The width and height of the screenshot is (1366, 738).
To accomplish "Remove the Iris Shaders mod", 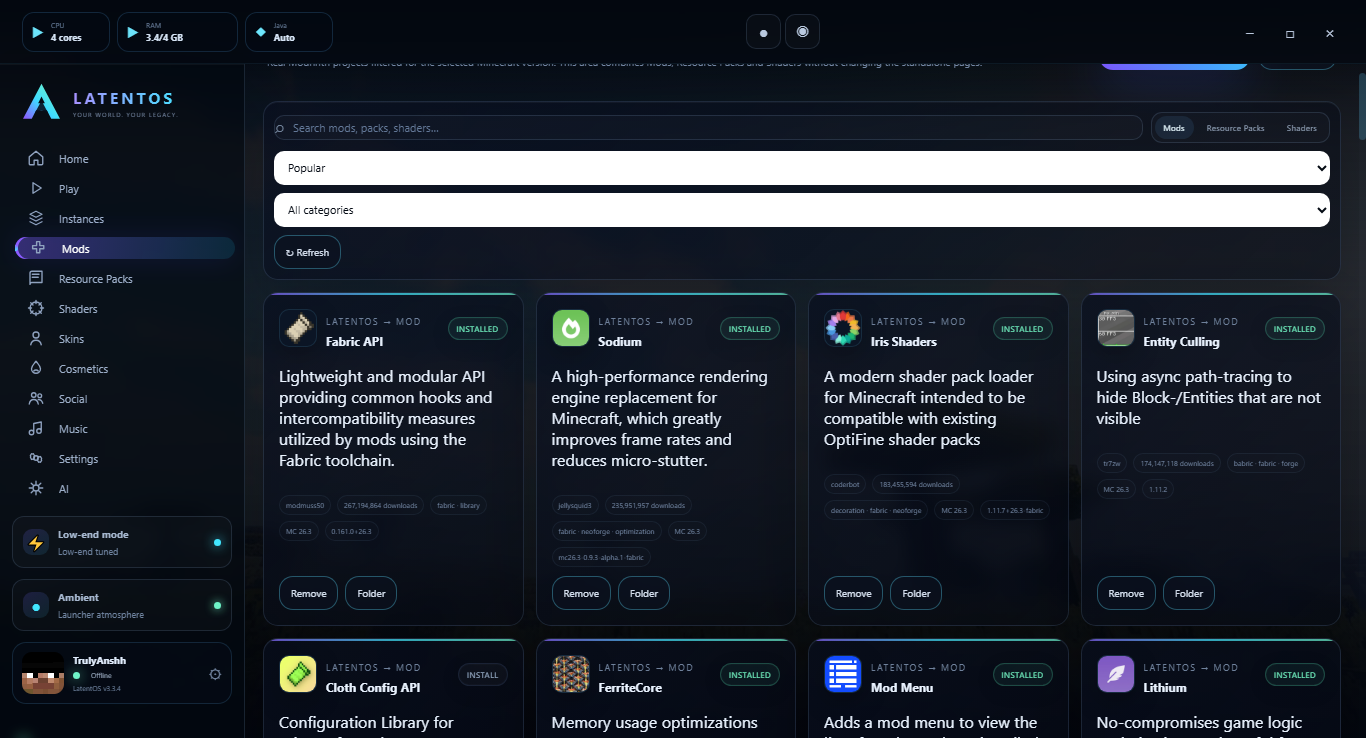I will point(853,593).
